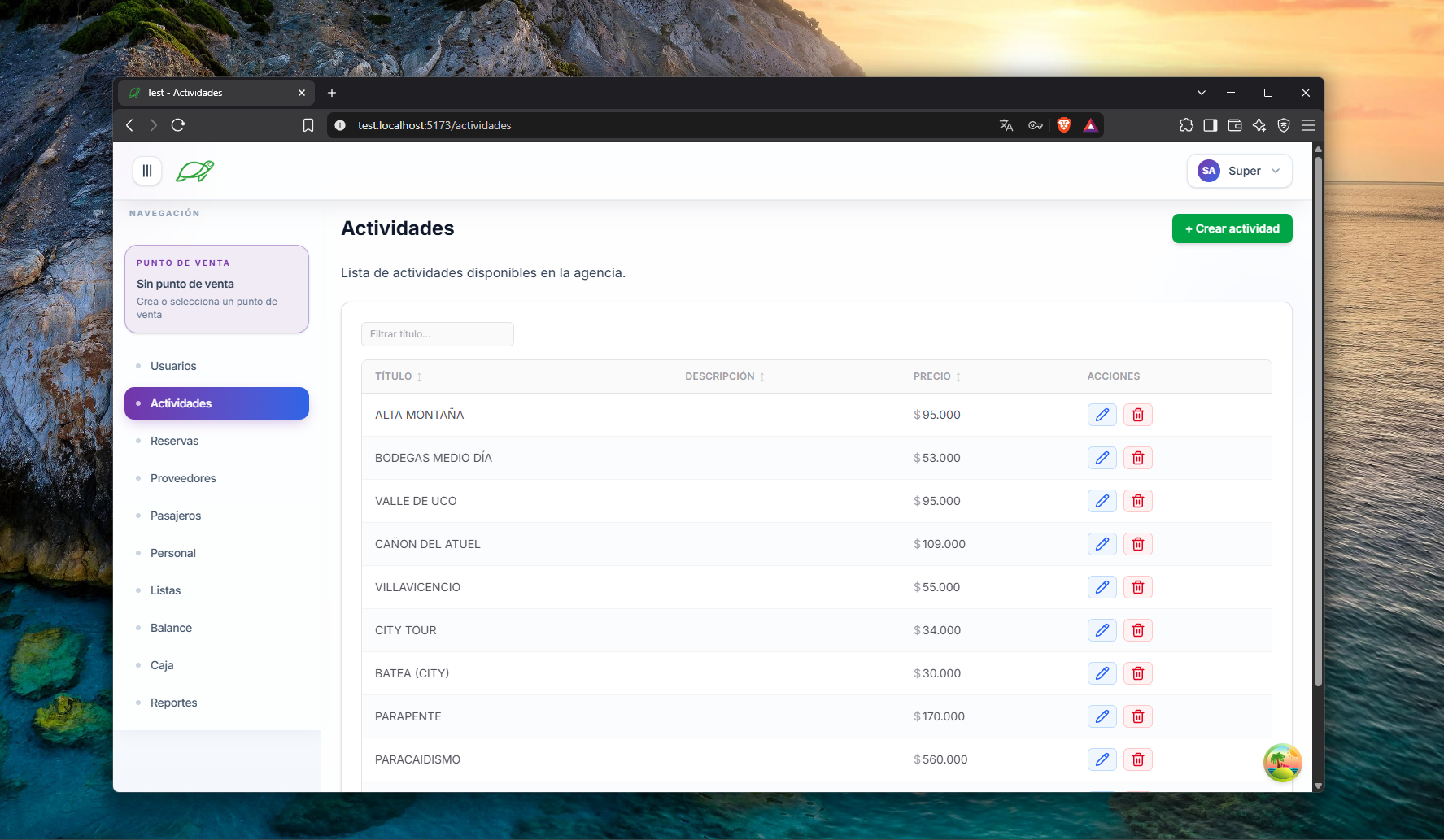Bookmark this page in the browser
1444x840 pixels.
308,125
